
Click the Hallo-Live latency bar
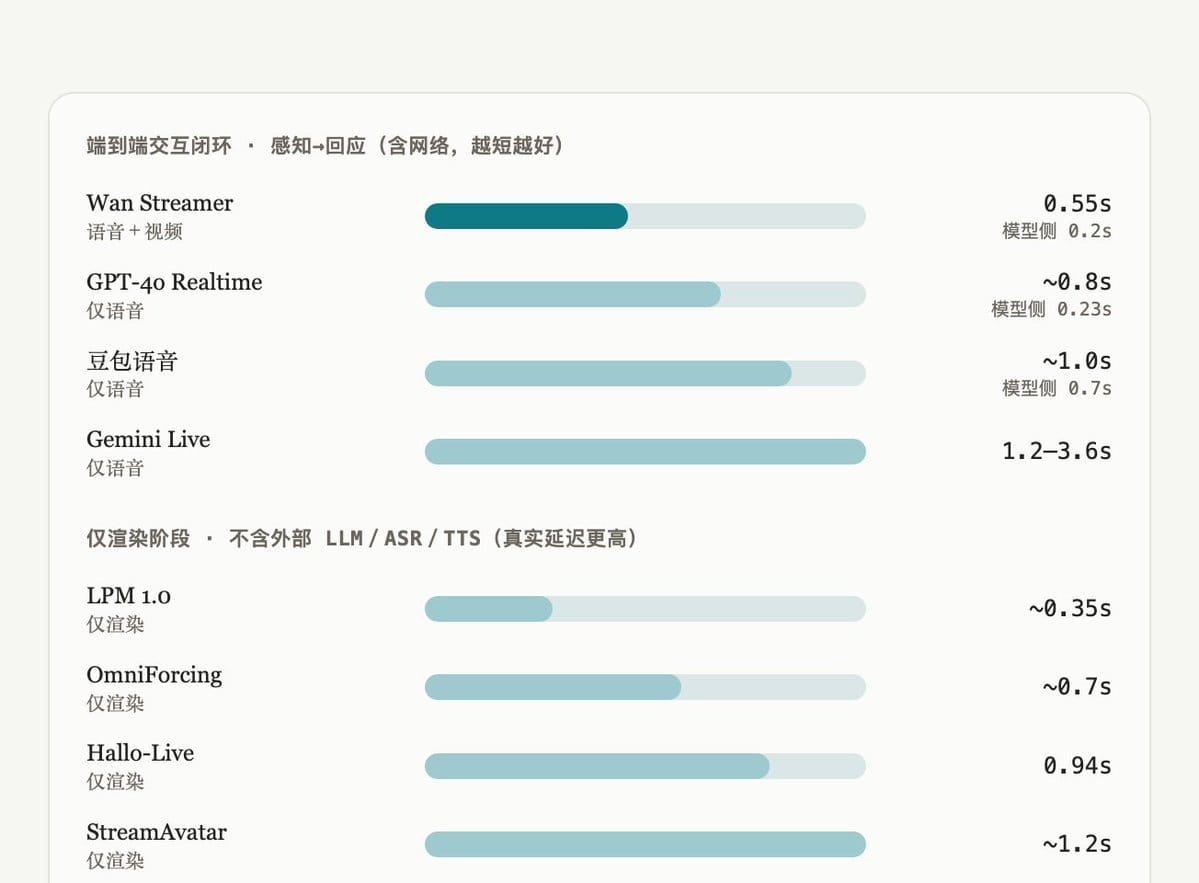pos(645,766)
